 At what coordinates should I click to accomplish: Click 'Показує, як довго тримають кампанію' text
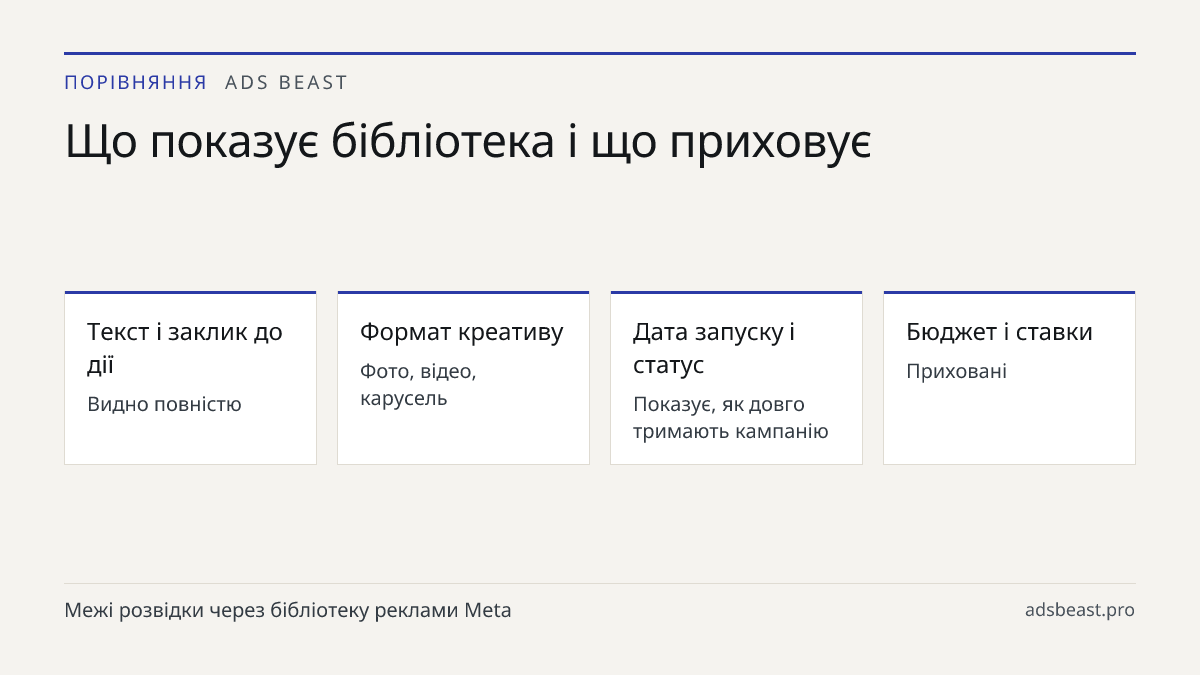(x=731, y=418)
